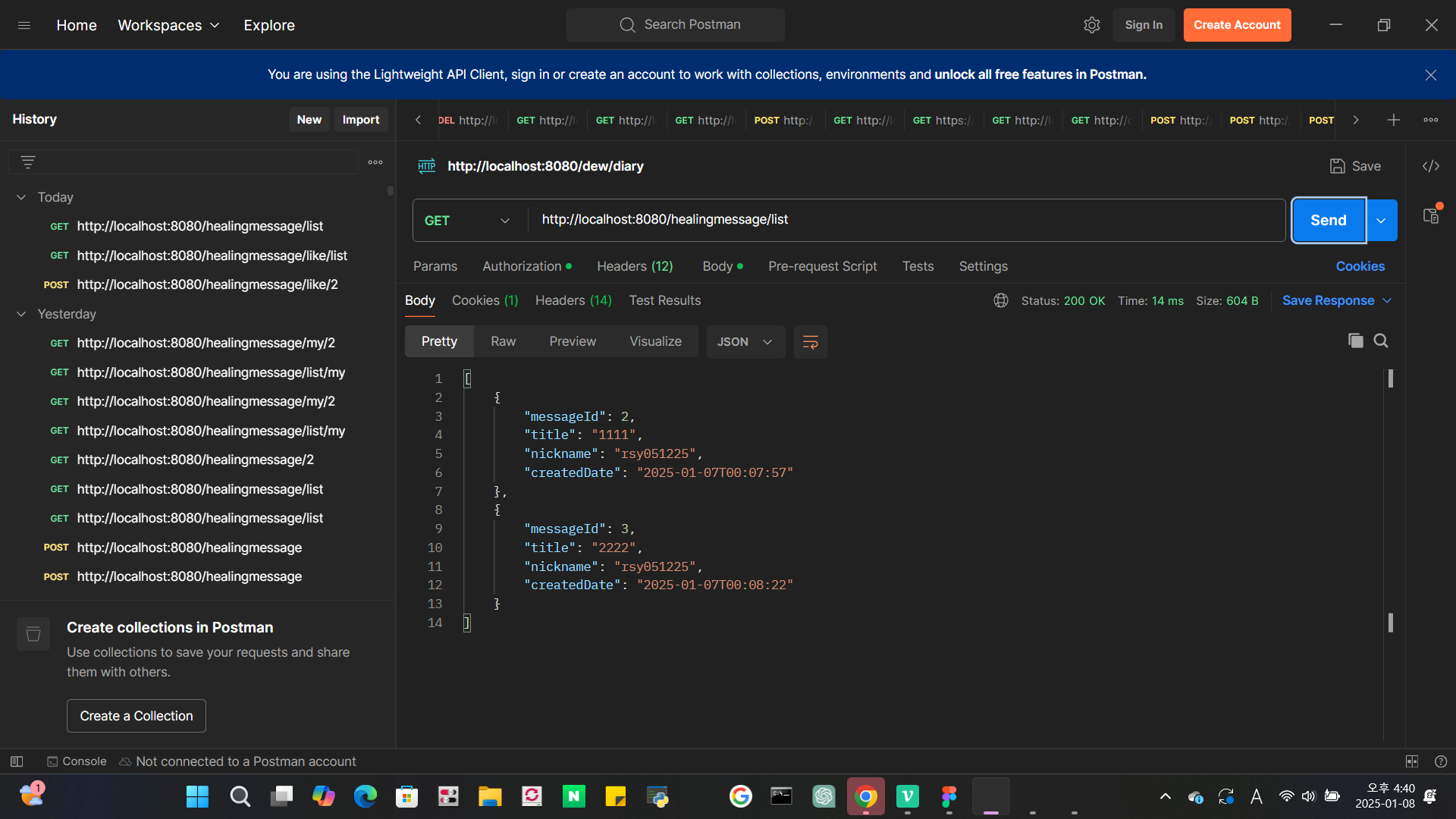Open the Workspaces dropdown
The image size is (1456, 819).
168,25
